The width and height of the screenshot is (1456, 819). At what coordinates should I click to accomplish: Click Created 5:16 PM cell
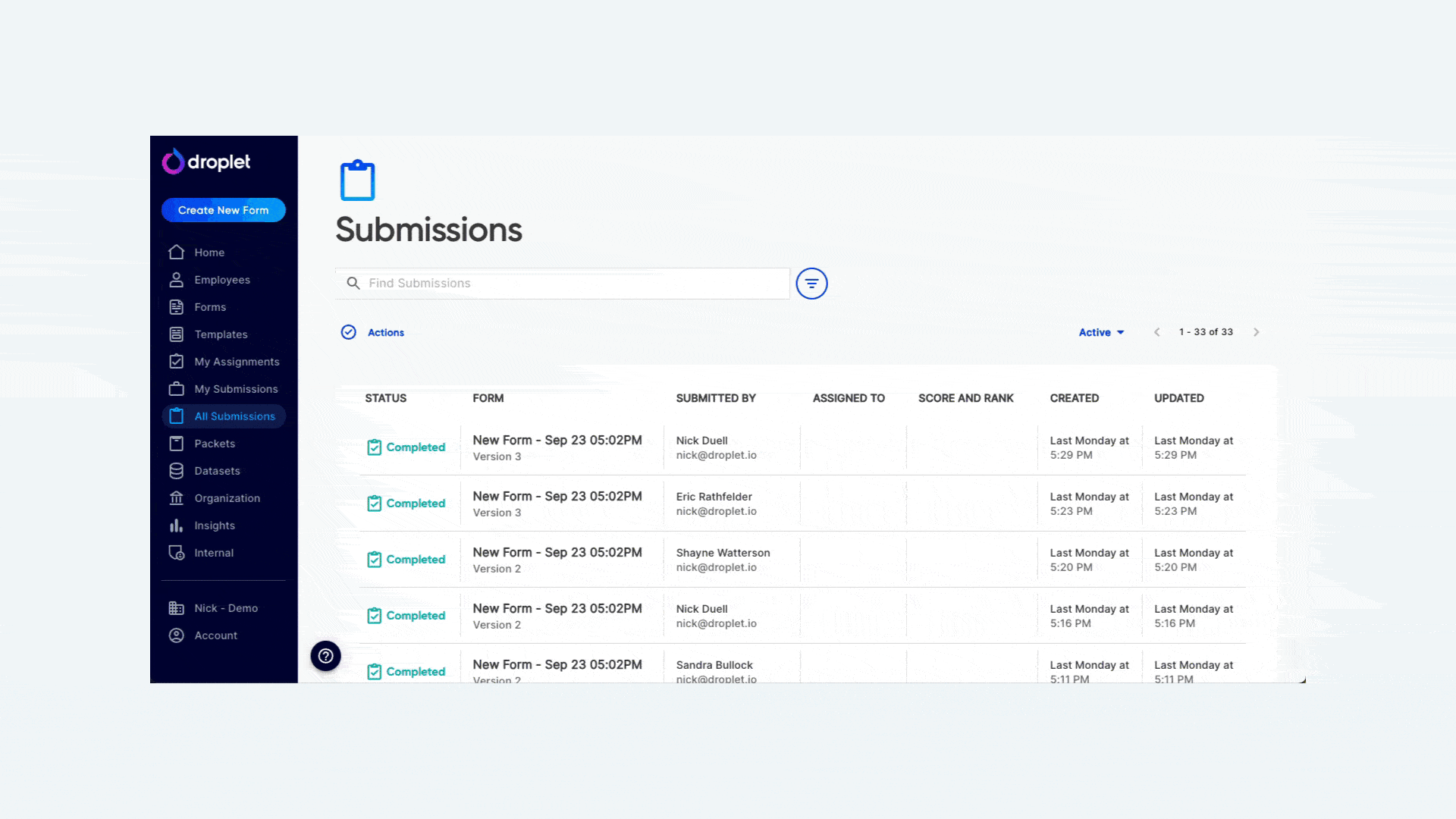point(1090,616)
